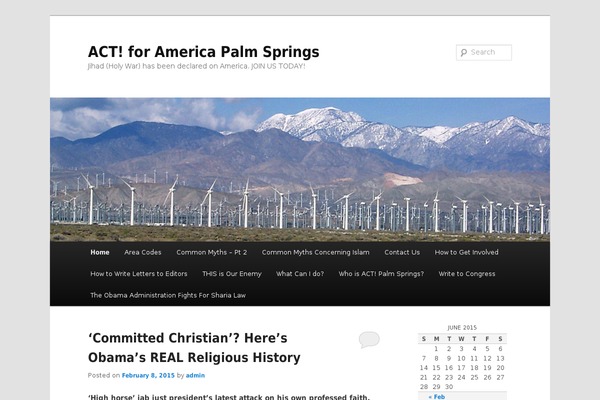Open THIS is Our Enemy page
The height and width of the screenshot is (400, 600).
tap(232, 274)
